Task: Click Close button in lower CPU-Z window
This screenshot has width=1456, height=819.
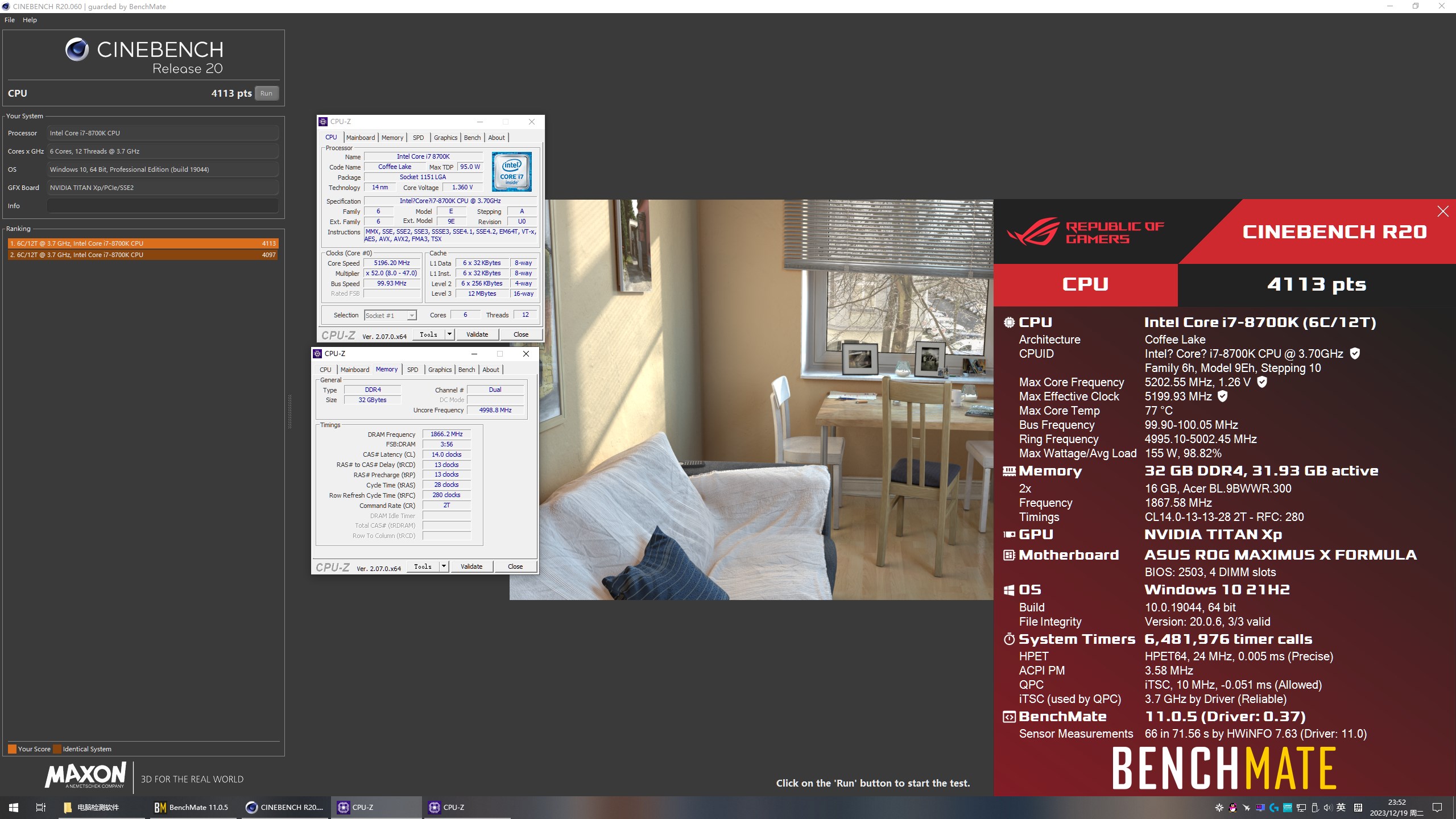Action: 515,566
